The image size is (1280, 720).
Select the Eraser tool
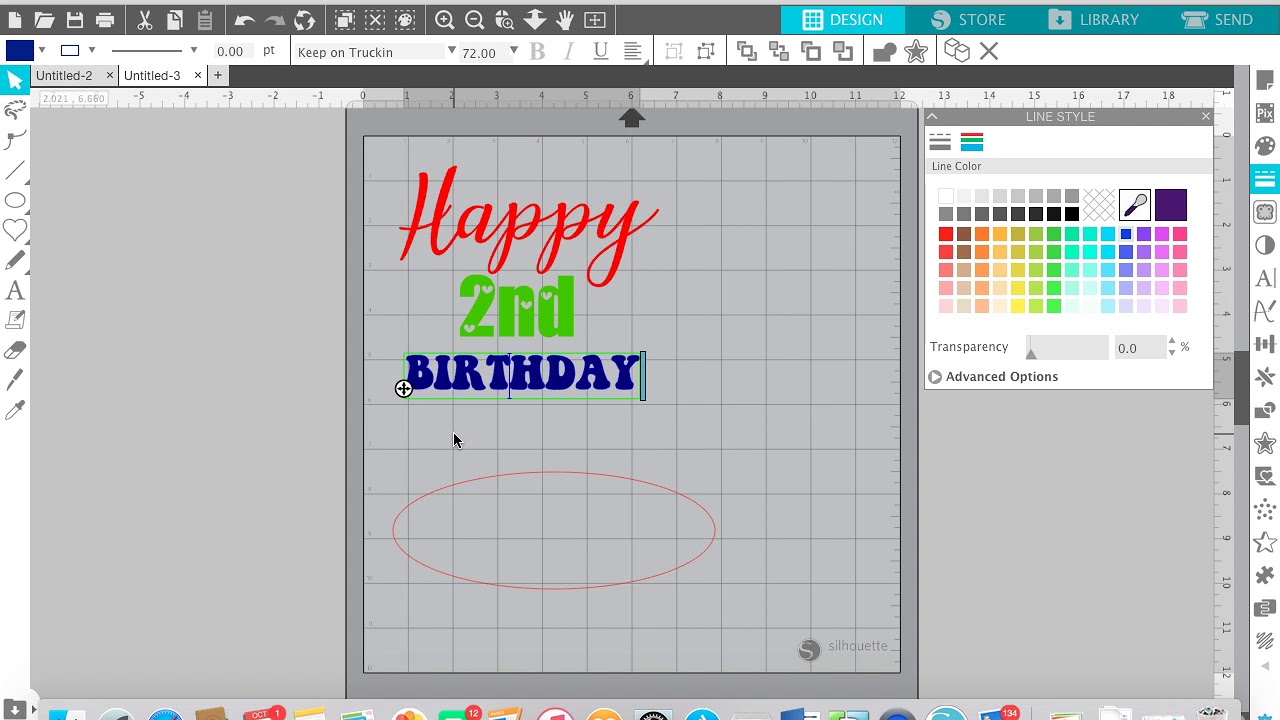[x=15, y=350]
